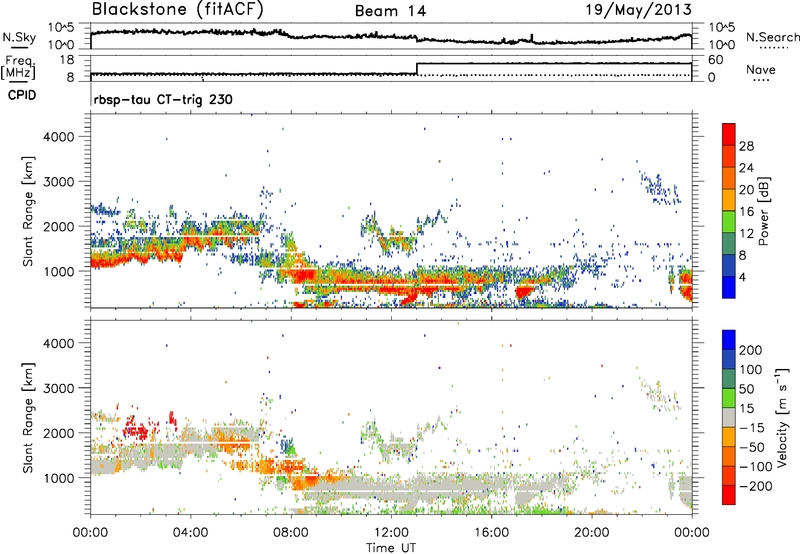Click the '3000' tick of the velocity panel
Image resolution: width=800 pixels, height=554 pixels.
(58, 388)
